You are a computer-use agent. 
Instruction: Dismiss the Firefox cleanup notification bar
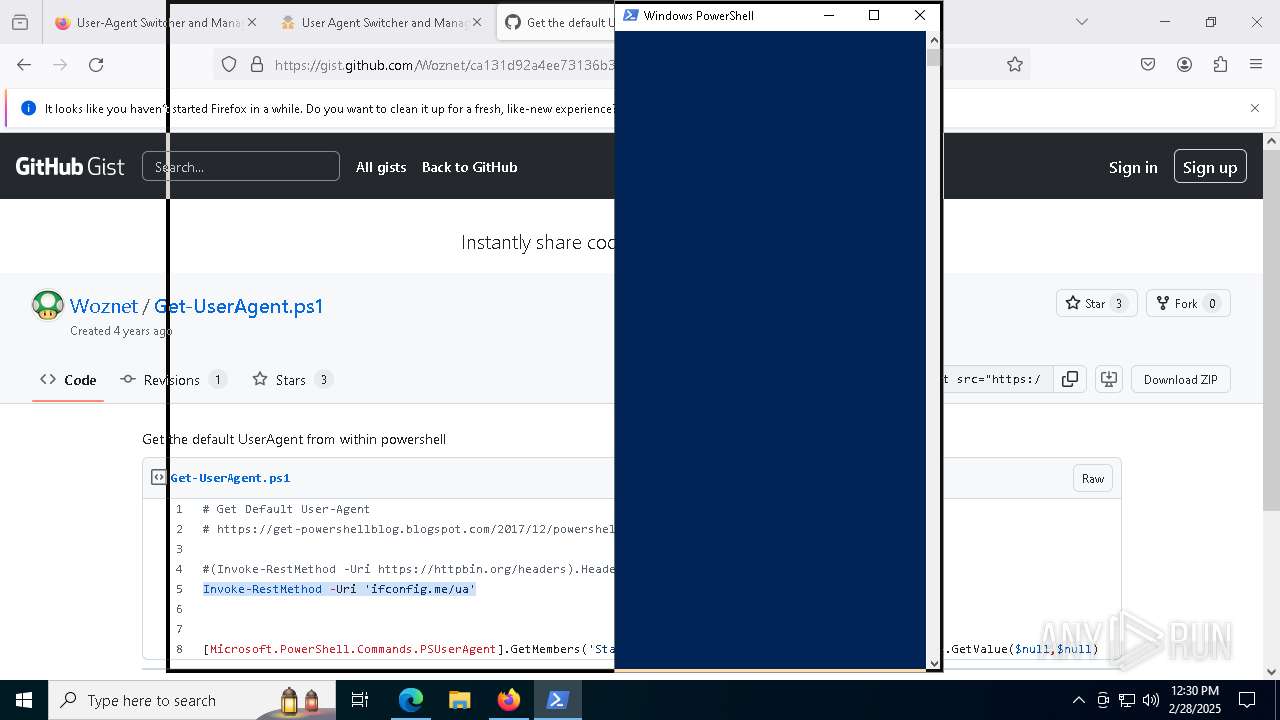(1255, 108)
